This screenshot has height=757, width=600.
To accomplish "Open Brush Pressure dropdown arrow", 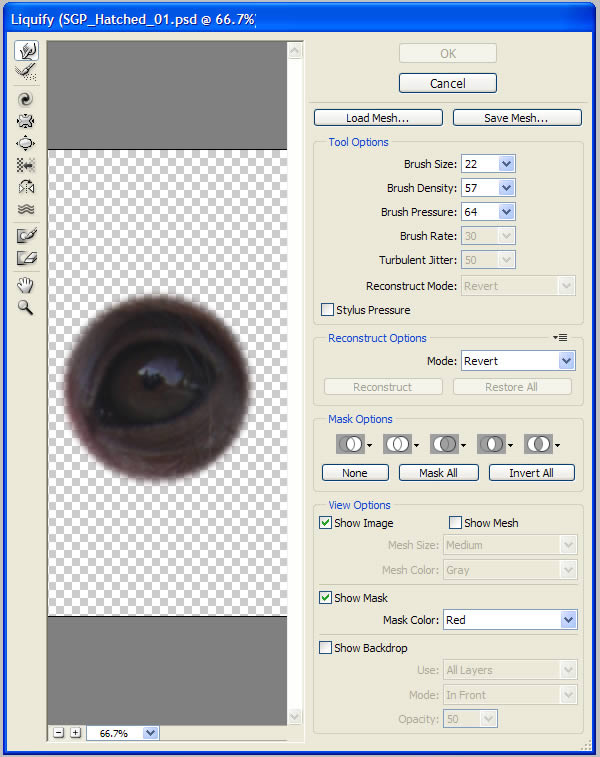I will tap(506, 211).
